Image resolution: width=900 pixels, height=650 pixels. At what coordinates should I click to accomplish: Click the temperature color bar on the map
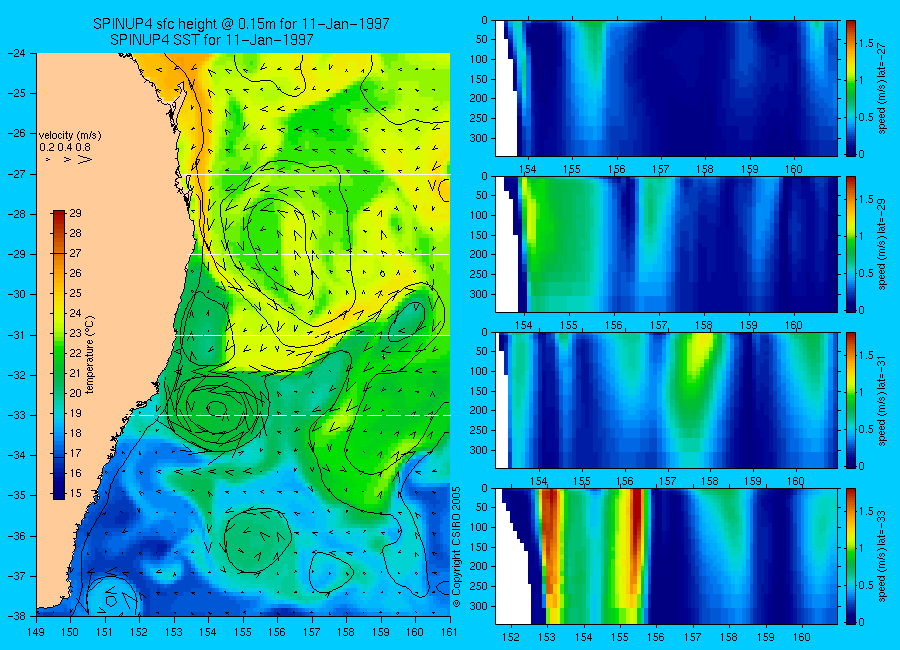[59, 355]
